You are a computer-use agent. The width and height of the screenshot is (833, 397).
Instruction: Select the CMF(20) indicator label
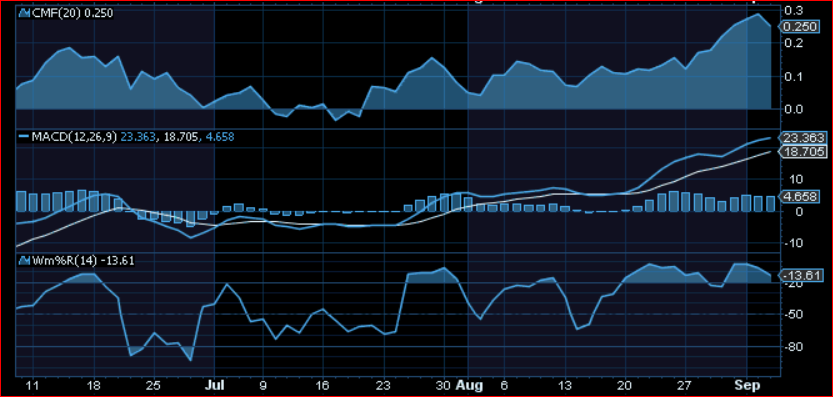[x=57, y=14]
